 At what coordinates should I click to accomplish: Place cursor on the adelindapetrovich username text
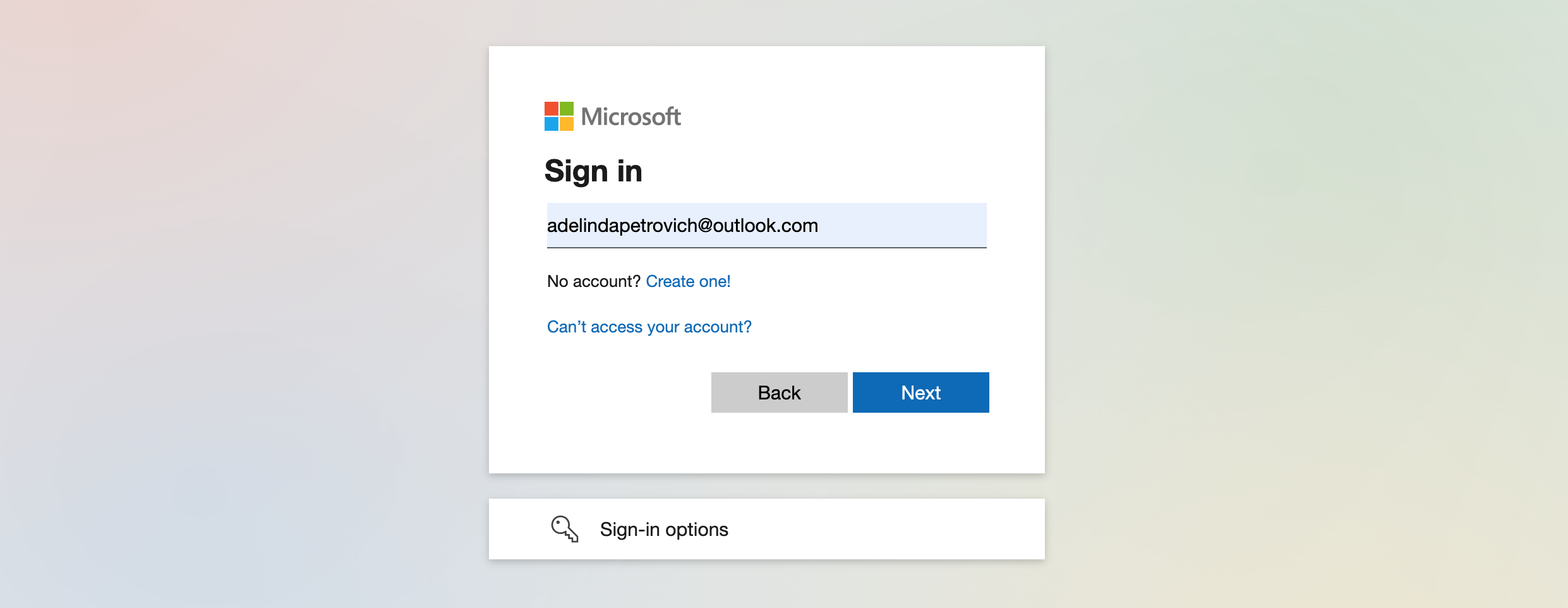pyautogui.click(x=622, y=226)
